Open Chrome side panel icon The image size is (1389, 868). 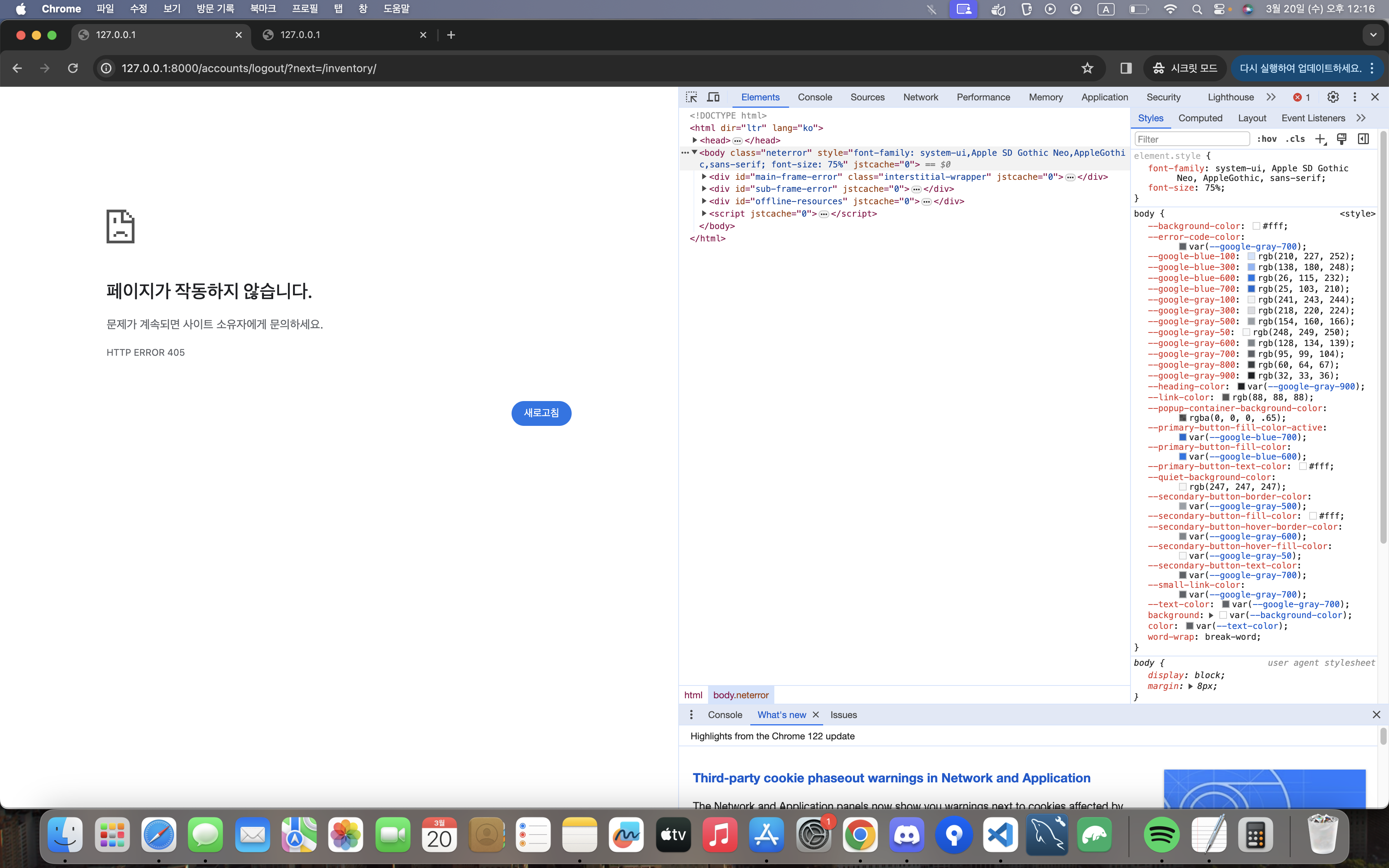click(x=1125, y=68)
